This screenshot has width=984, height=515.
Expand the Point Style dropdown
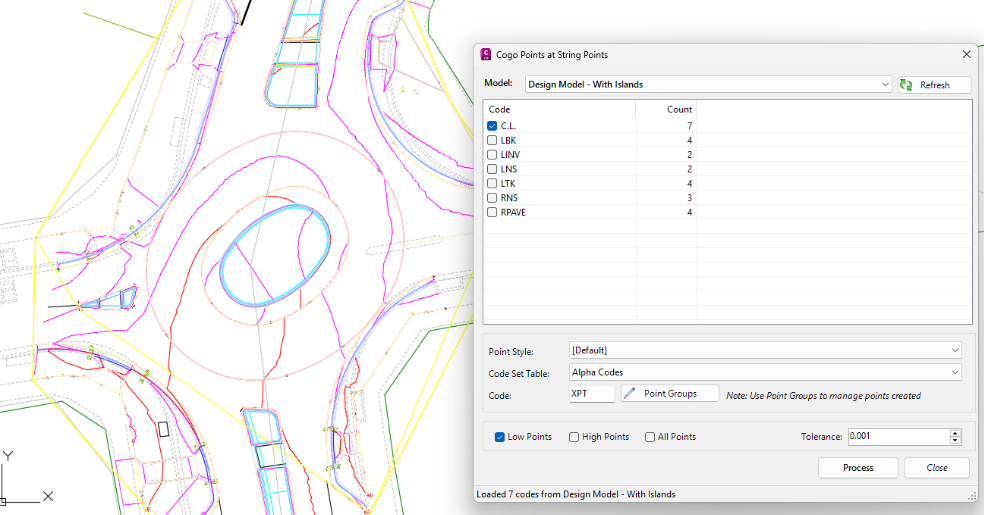point(956,351)
